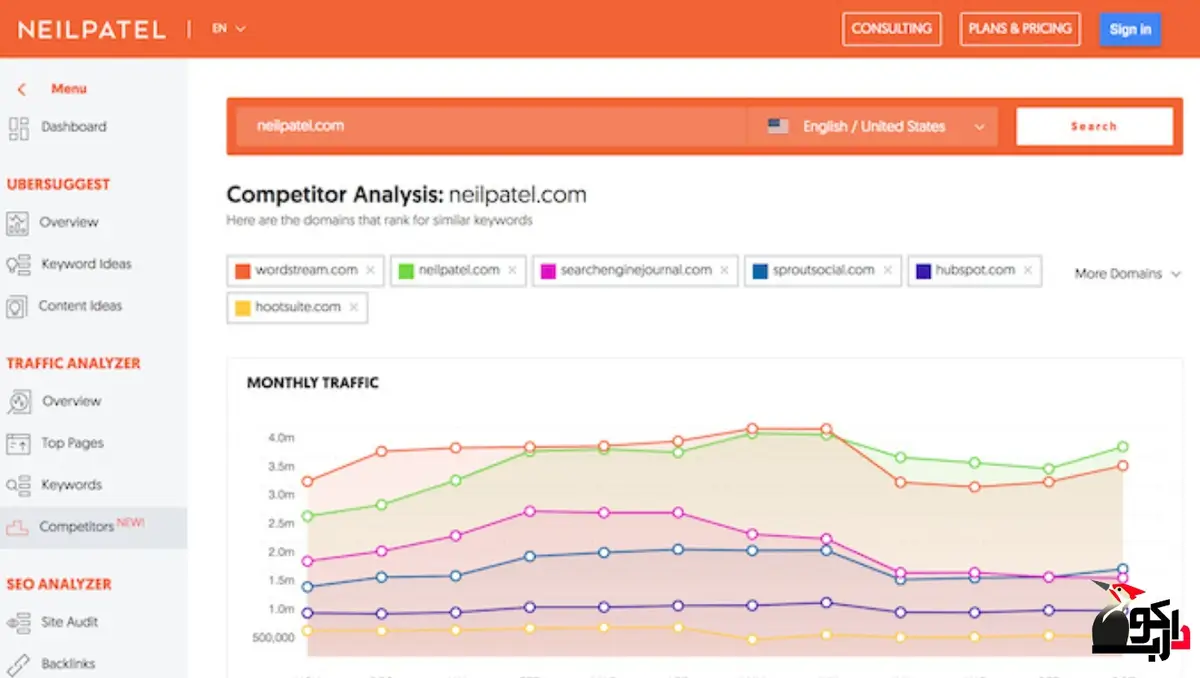
Task: Click the Sign in button
Action: coord(1130,29)
